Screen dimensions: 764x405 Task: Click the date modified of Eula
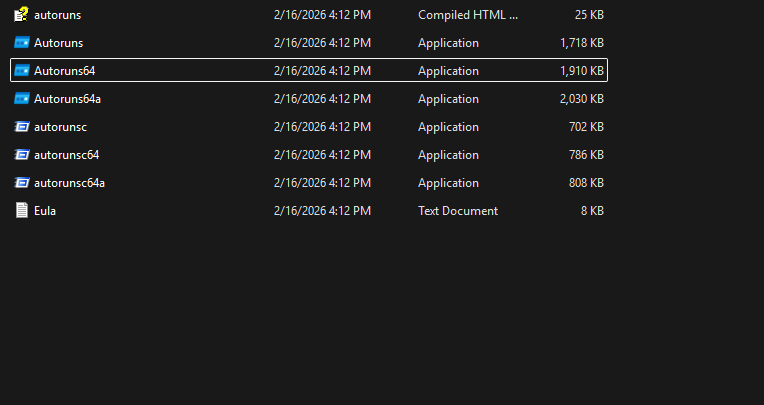pyautogui.click(x=322, y=211)
